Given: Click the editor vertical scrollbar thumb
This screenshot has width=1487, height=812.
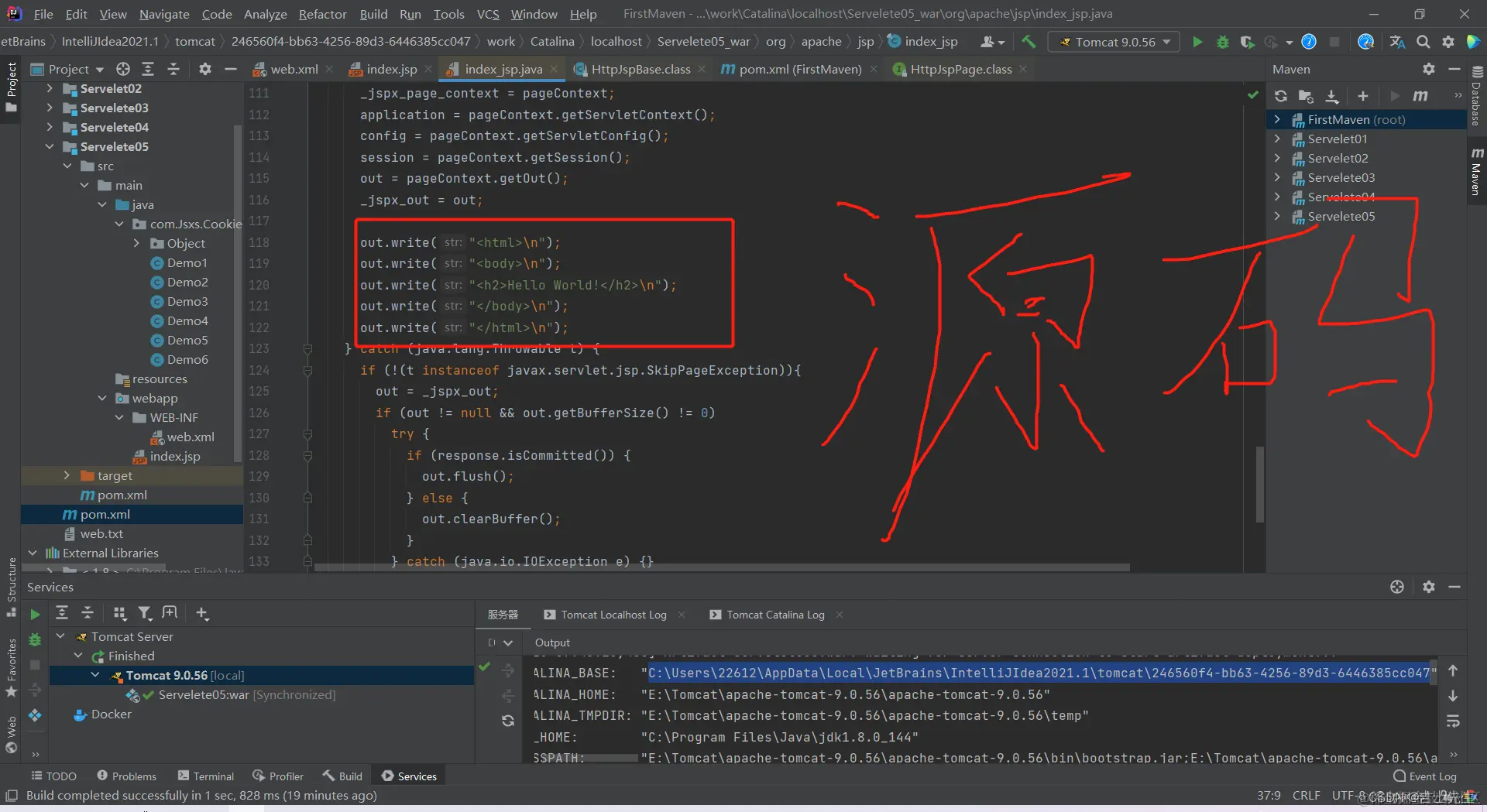Looking at the screenshot, I should [1260, 484].
